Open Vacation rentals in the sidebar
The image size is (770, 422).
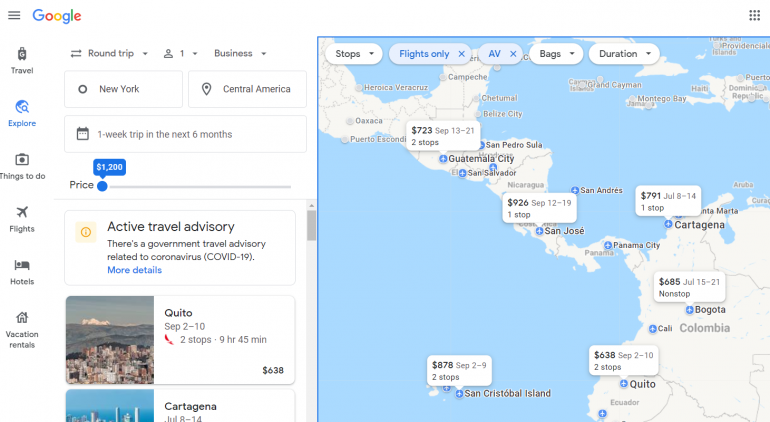22,329
